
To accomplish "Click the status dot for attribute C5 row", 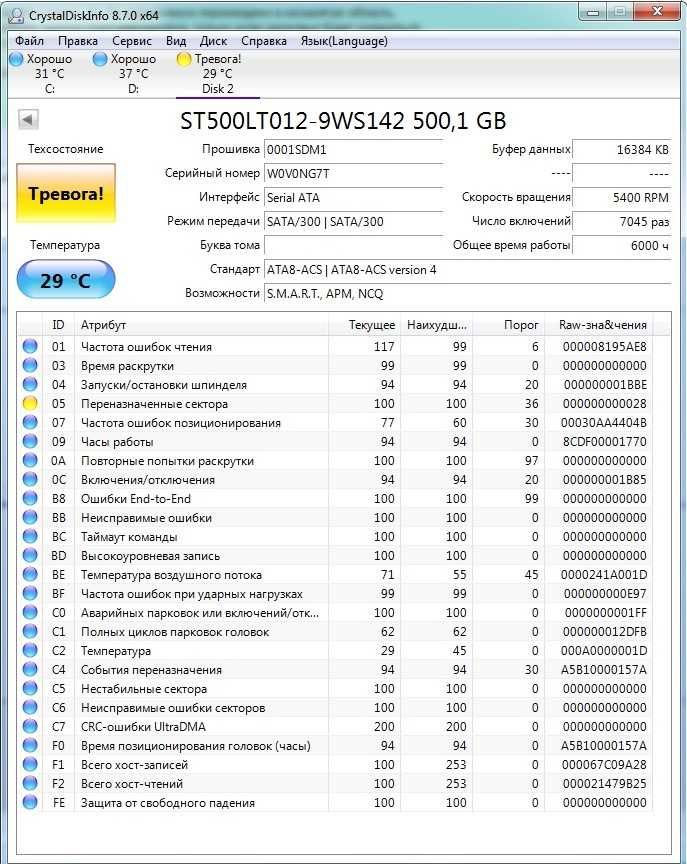I will click(30, 688).
